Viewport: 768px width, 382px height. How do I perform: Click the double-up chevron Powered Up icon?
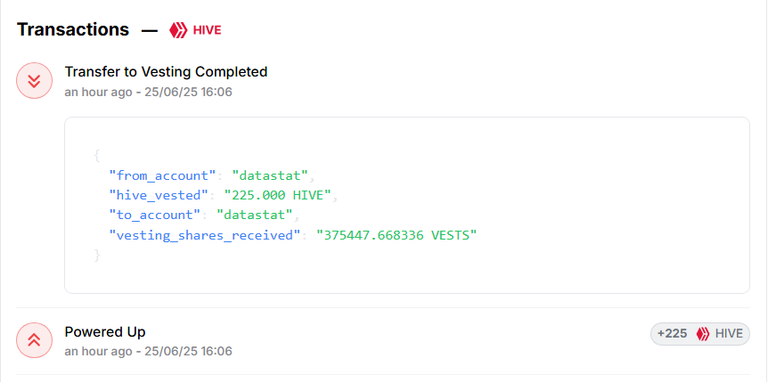click(34, 340)
